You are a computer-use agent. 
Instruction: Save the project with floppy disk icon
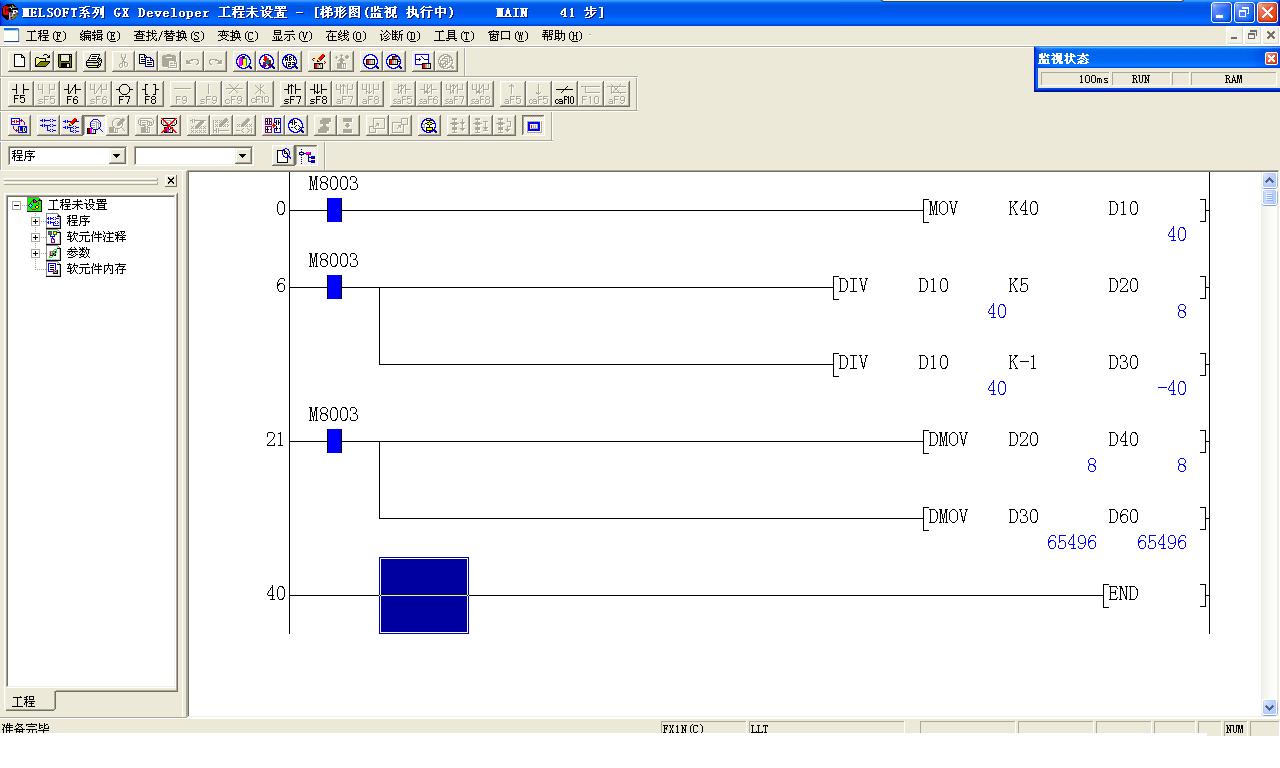(x=65, y=62)
